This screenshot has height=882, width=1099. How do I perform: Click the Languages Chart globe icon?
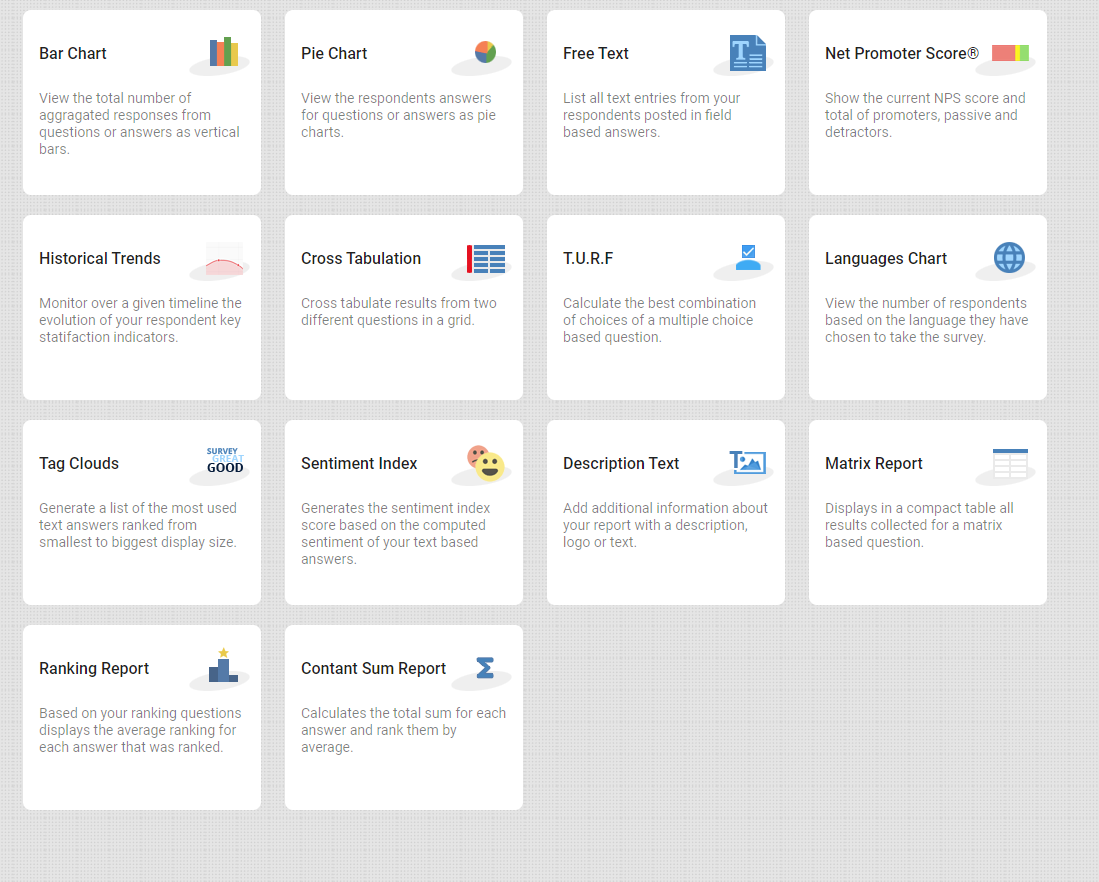point(1009,258)
